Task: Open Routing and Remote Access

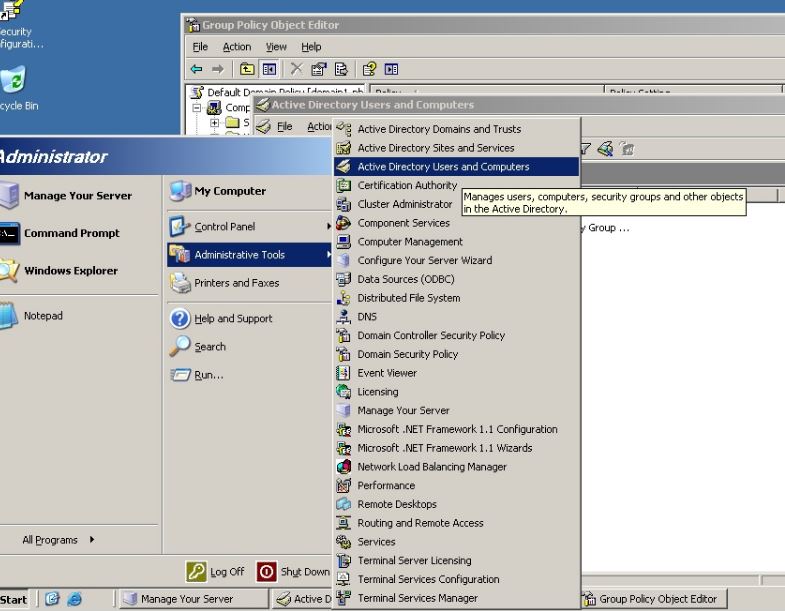Action: 457,523
